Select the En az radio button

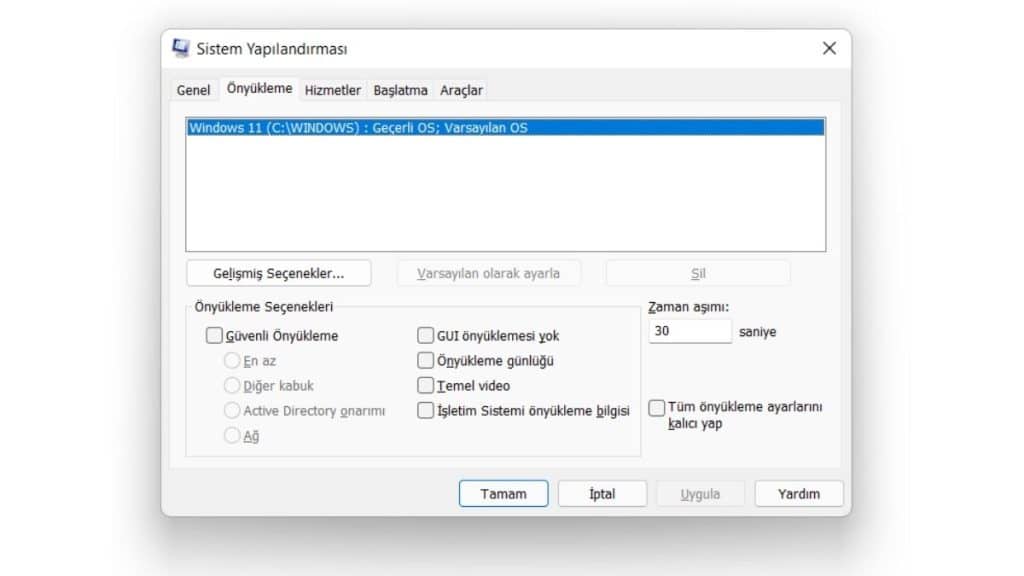232,361
